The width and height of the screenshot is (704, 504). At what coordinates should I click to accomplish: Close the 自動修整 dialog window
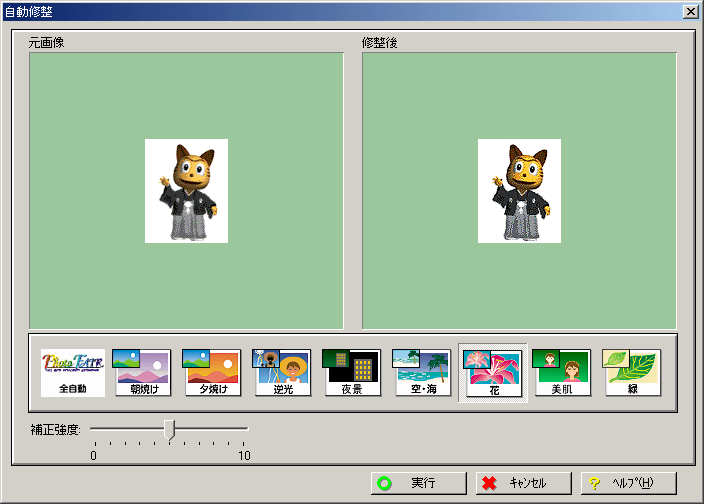691,12
